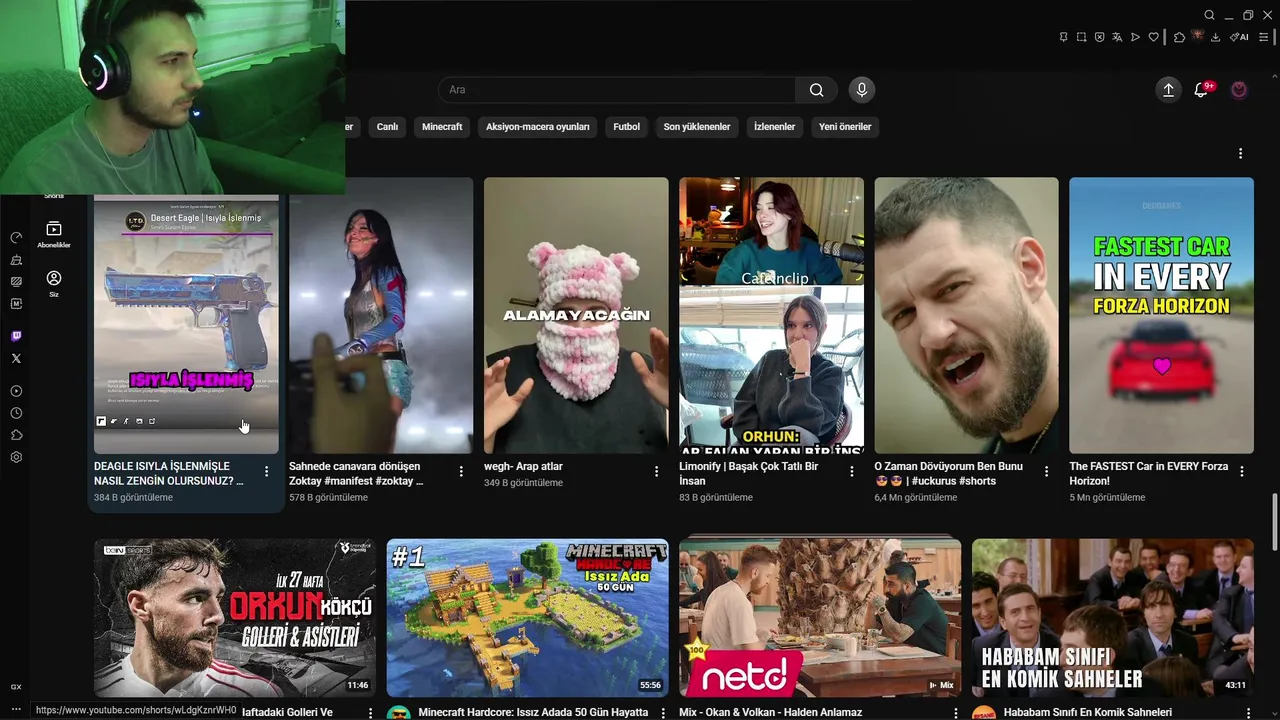Open the pink balaclava wegh short thumbnail
Image resolution: width=1280 pixels, height=720 pixels.
coord(576,316)
